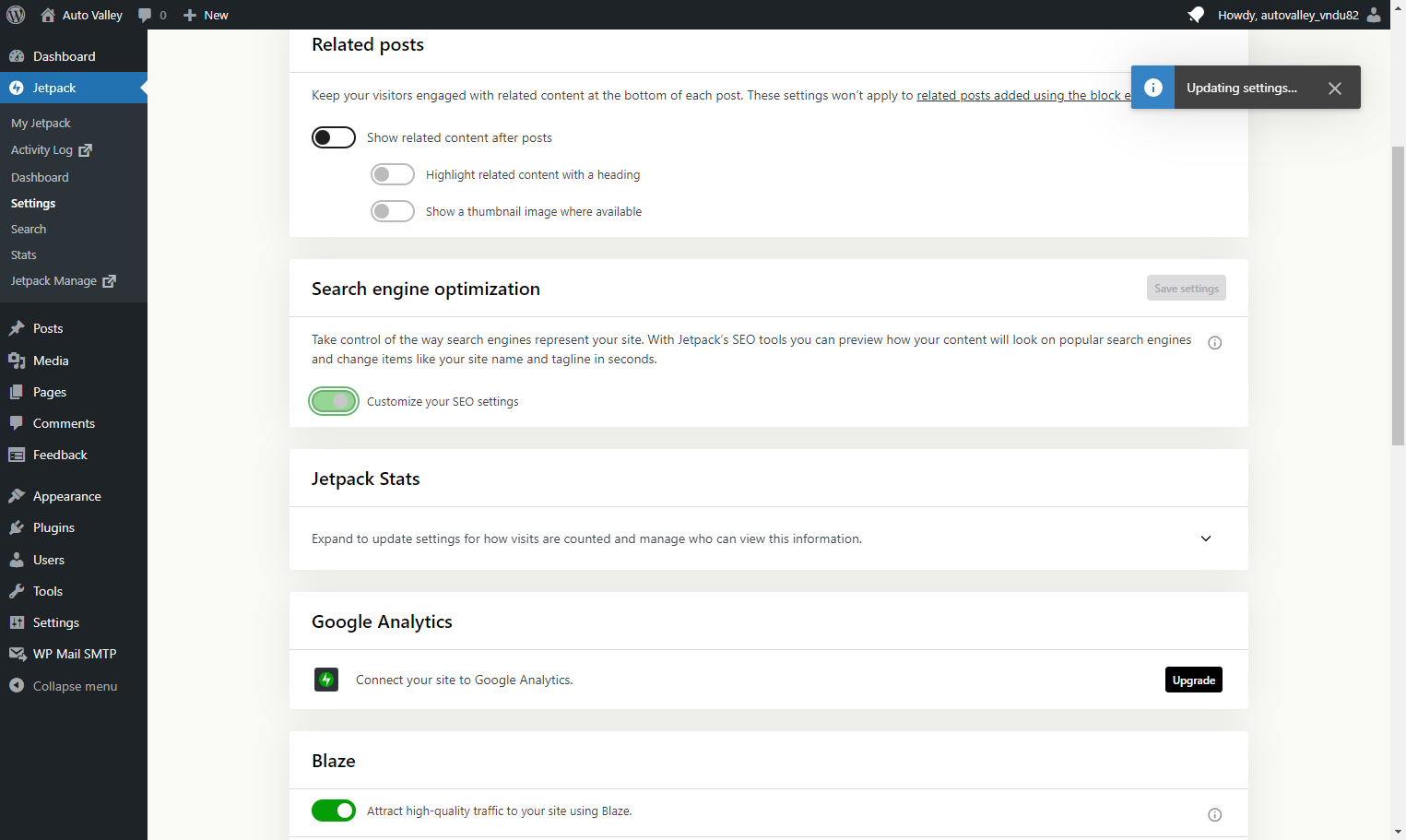Click the scrollbar down arrow
This screenshot has height=840, width=1406.
pos(1398,832)
